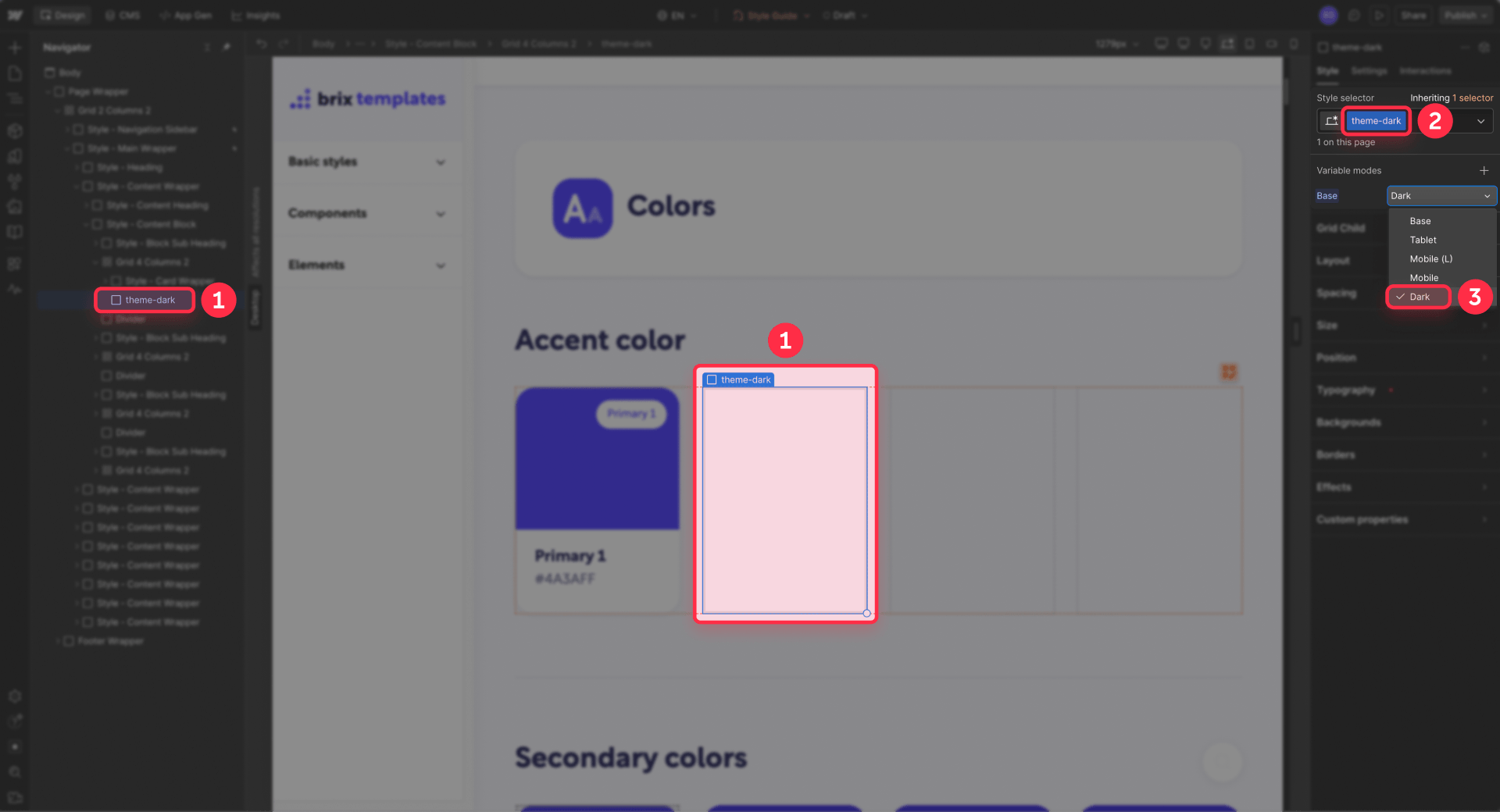Add a new variable mode

(x=1484, y=170)
